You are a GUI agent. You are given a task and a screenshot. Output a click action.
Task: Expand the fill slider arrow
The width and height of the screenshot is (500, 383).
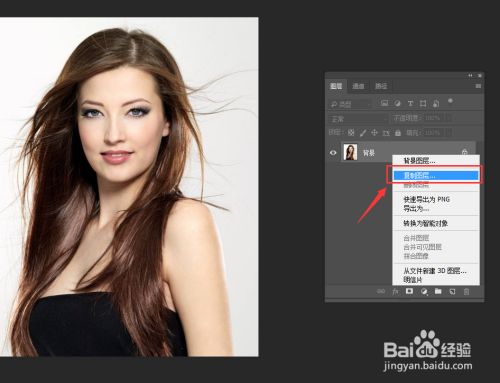(x=449, y=133)
